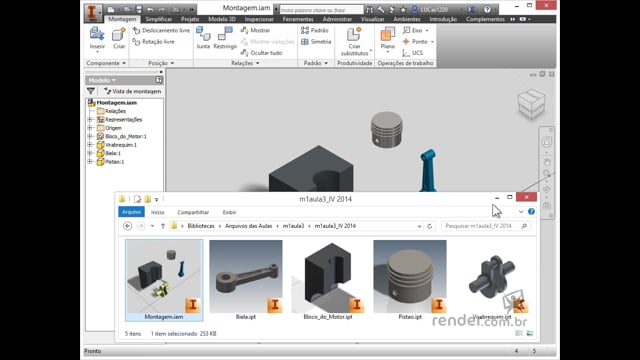Viewport: 640px width, 360px height.
Task: Open the Visualizar ribbon tab
Action: click(372, 19)
